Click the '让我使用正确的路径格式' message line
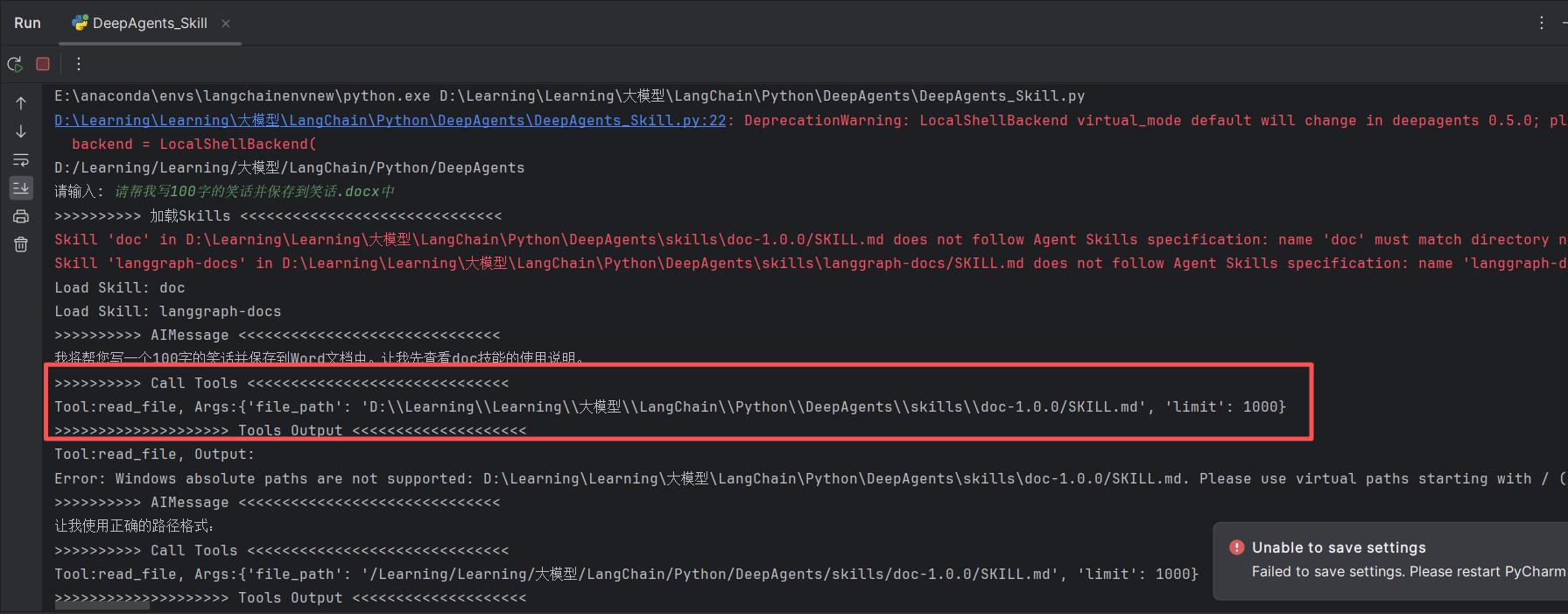The width and height of the screenshot is (1568, 614). click(x=134, y=526)
